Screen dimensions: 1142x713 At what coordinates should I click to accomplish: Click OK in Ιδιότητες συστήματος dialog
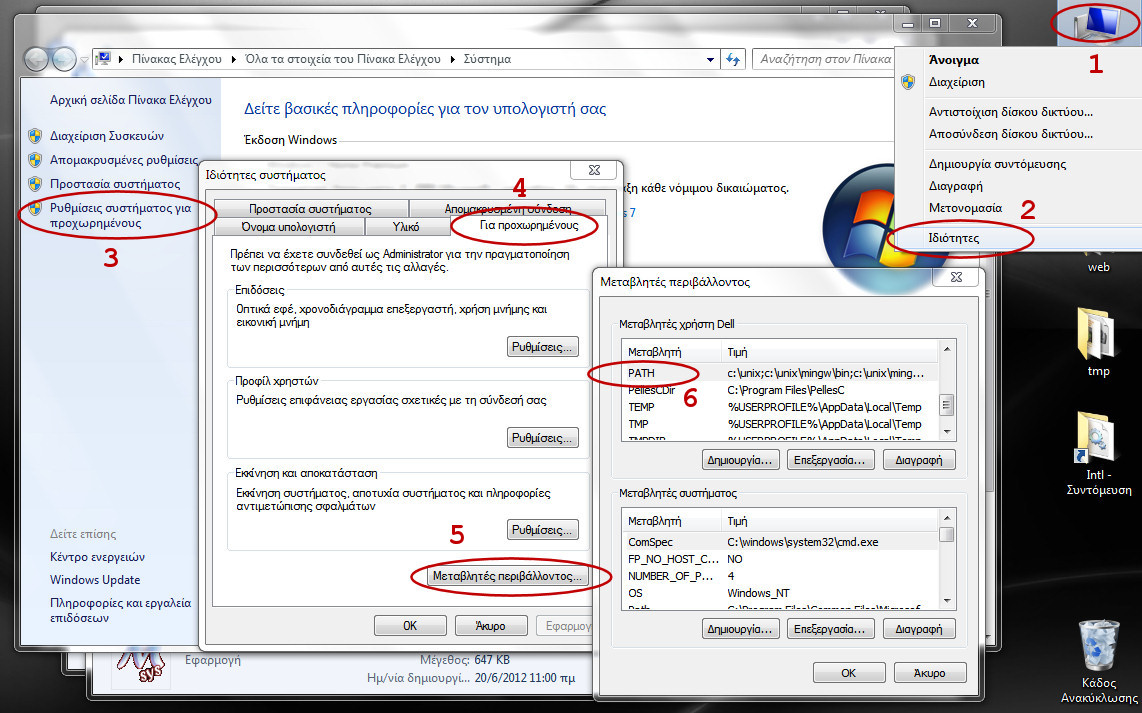pos(410,626)
